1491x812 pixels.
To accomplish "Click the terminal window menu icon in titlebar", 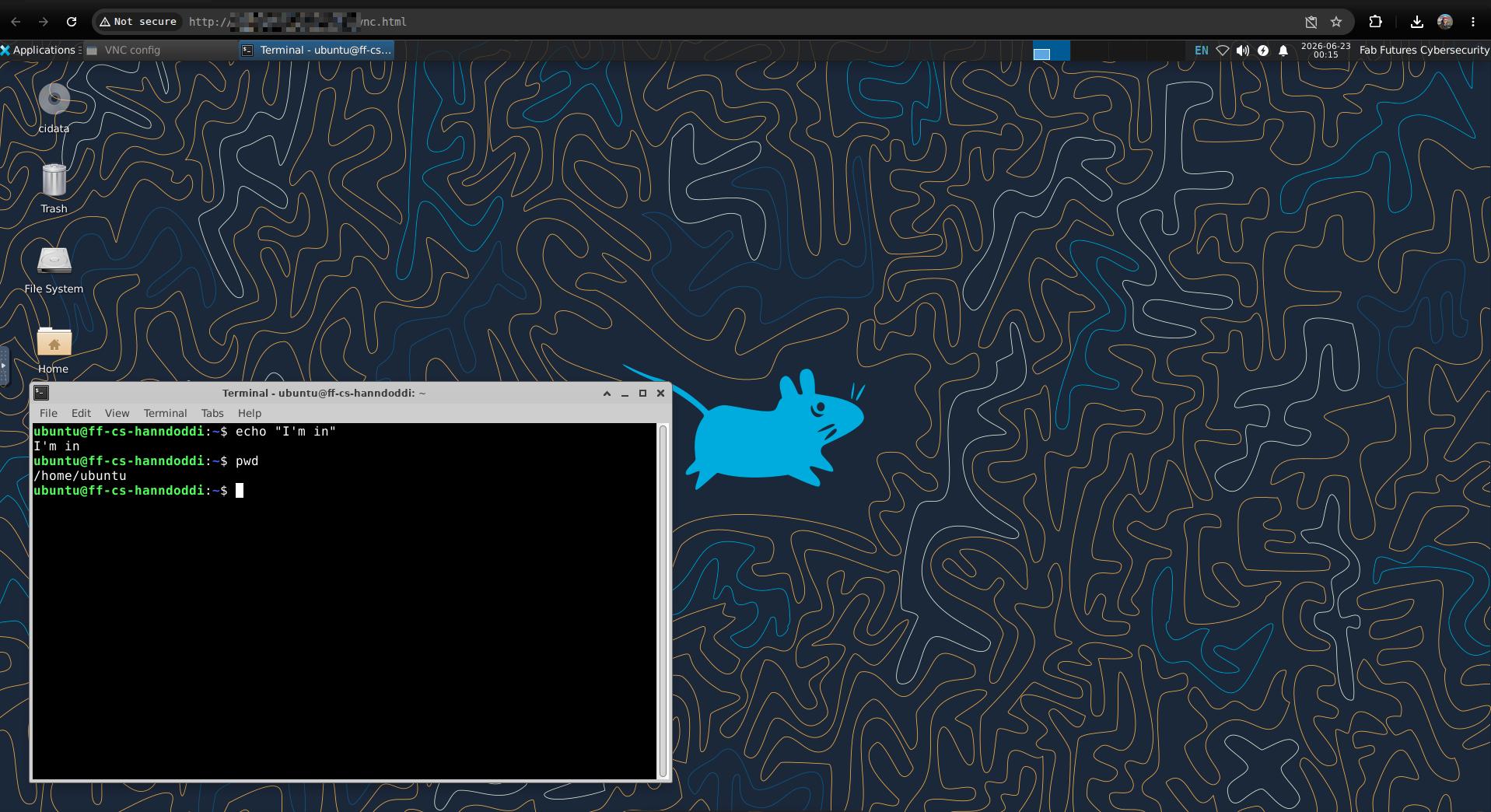I will click(42, 393).
